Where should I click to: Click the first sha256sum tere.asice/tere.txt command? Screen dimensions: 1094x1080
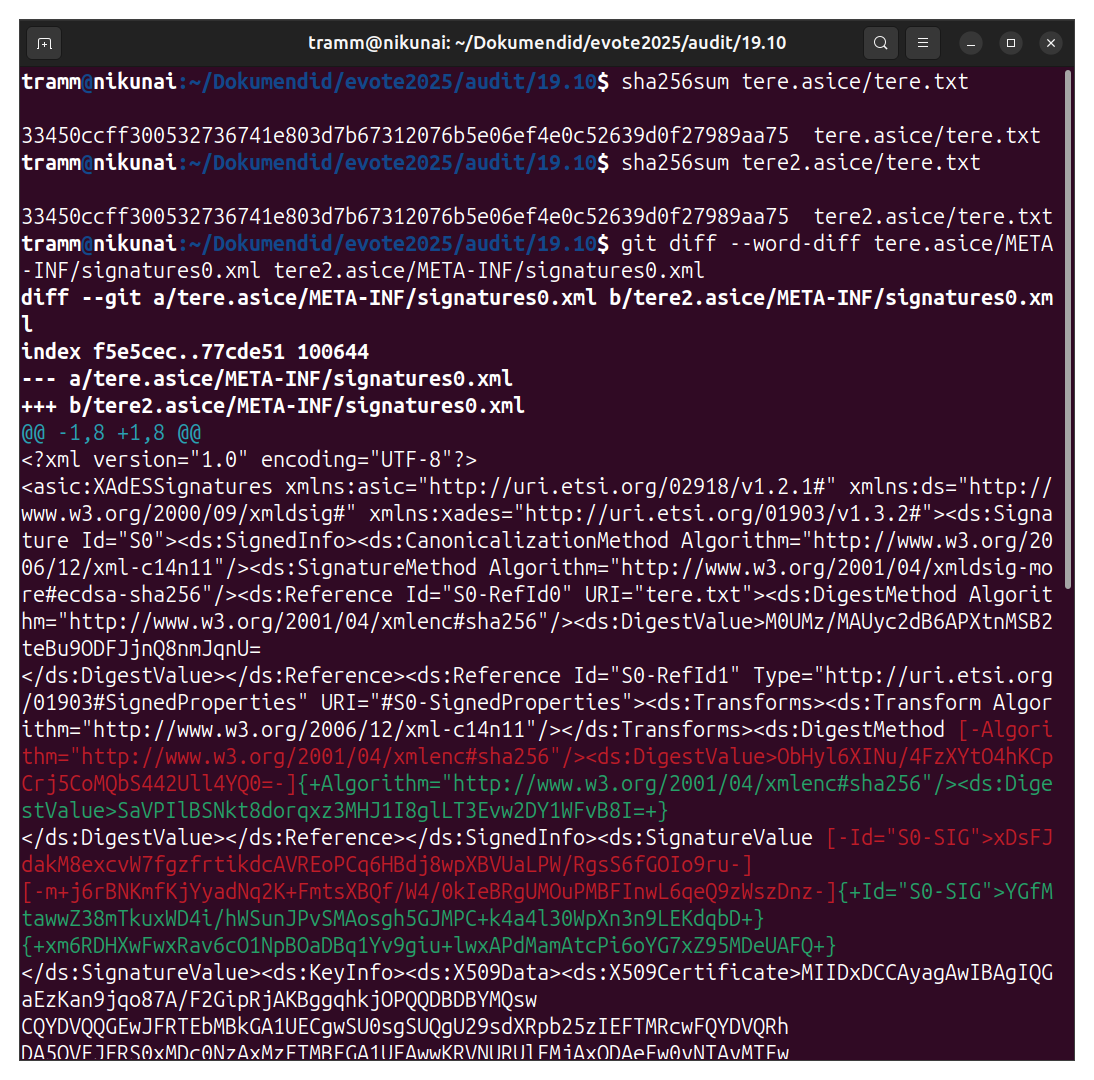coord(794,82)
